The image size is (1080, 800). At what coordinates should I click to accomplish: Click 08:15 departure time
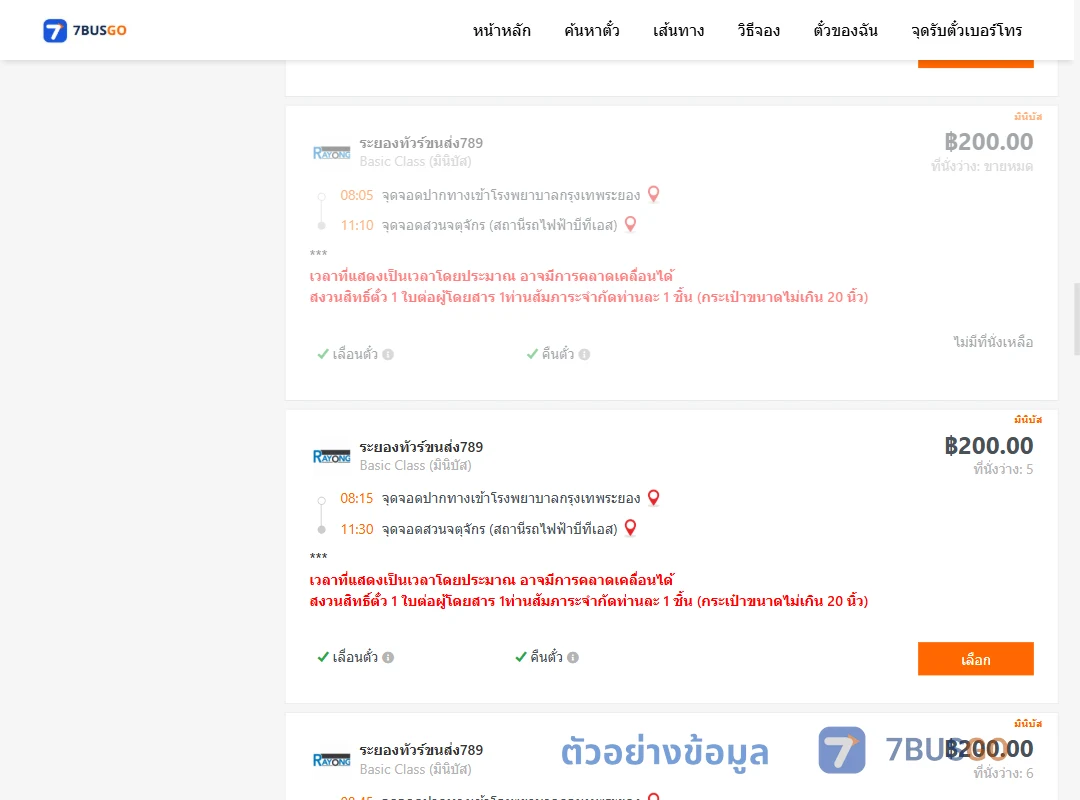pyautogui.click(x=356, y=498)
